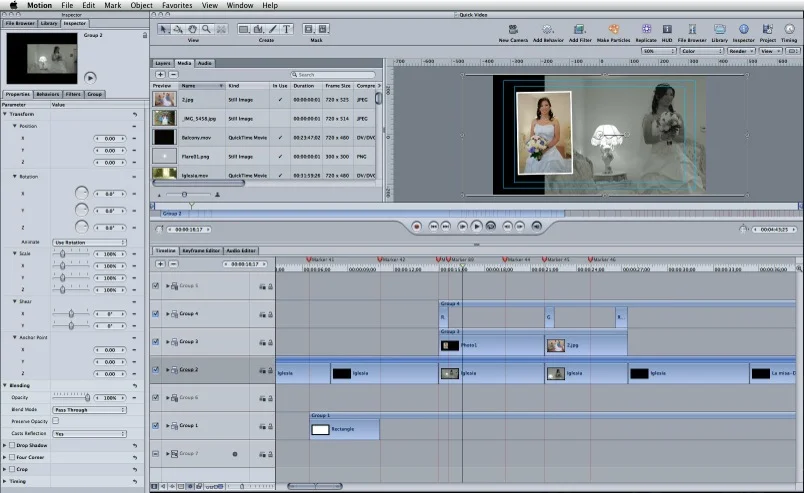804x493 pixels.
Task: Select the Rectangle shape tool
Action: point(244,29)
